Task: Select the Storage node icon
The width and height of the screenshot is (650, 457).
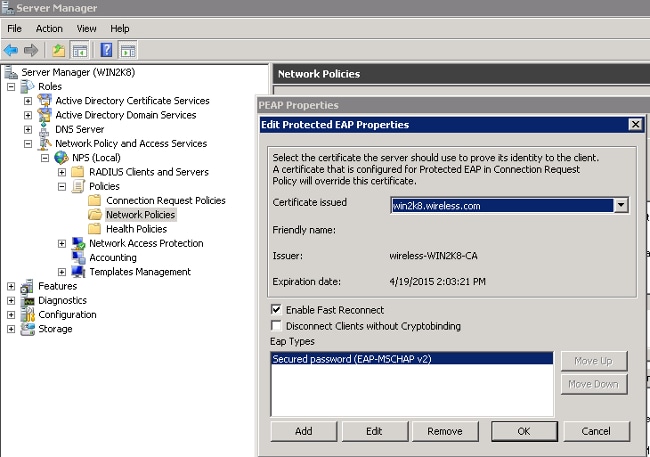Action: (28, 329)
